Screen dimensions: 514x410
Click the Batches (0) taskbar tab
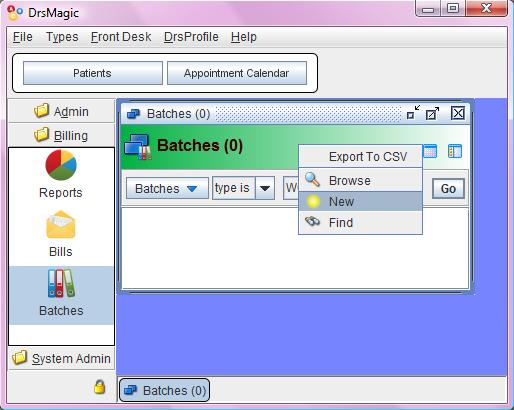(165, 390)
